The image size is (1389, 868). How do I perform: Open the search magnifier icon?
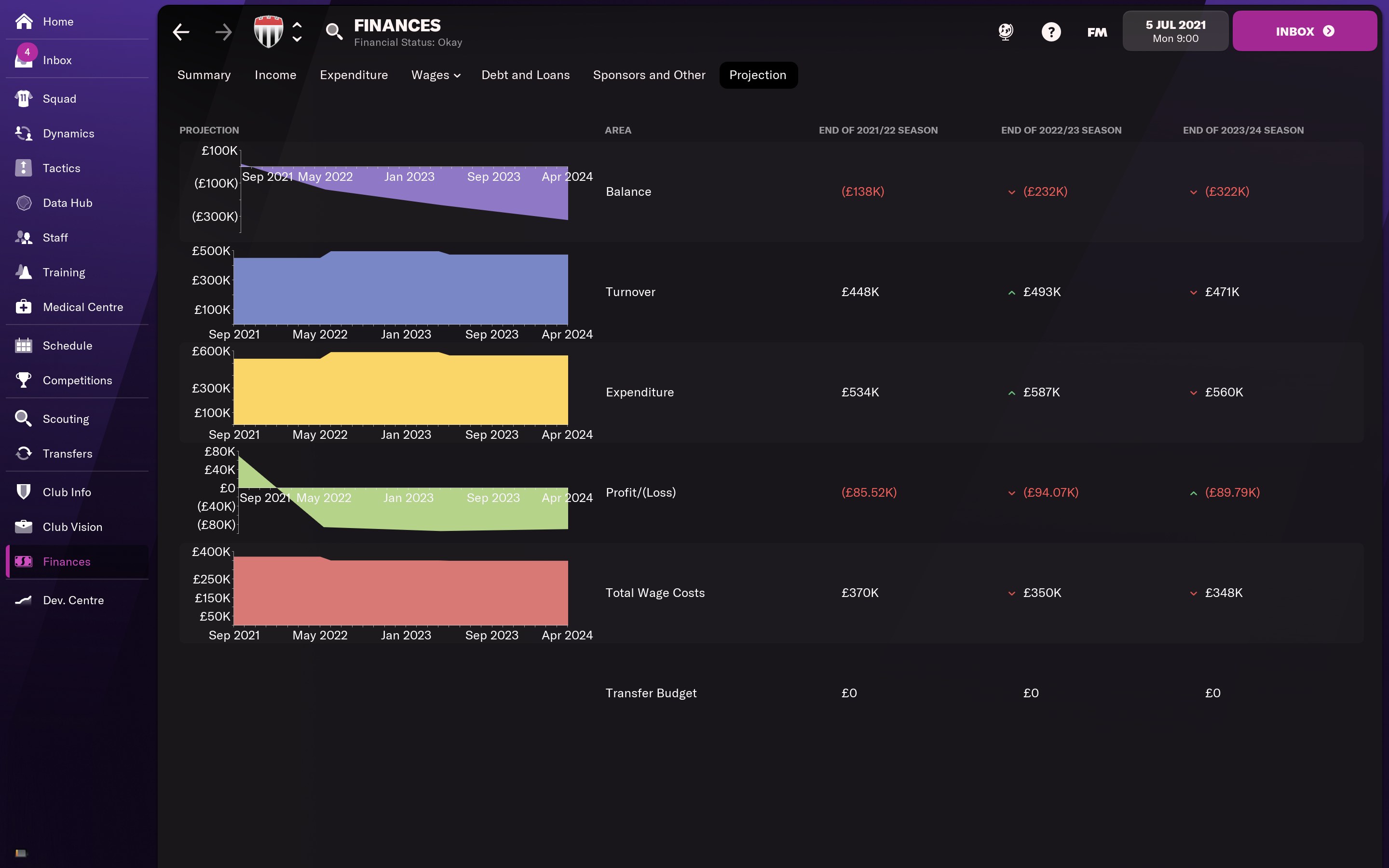[x=334, y=31]
